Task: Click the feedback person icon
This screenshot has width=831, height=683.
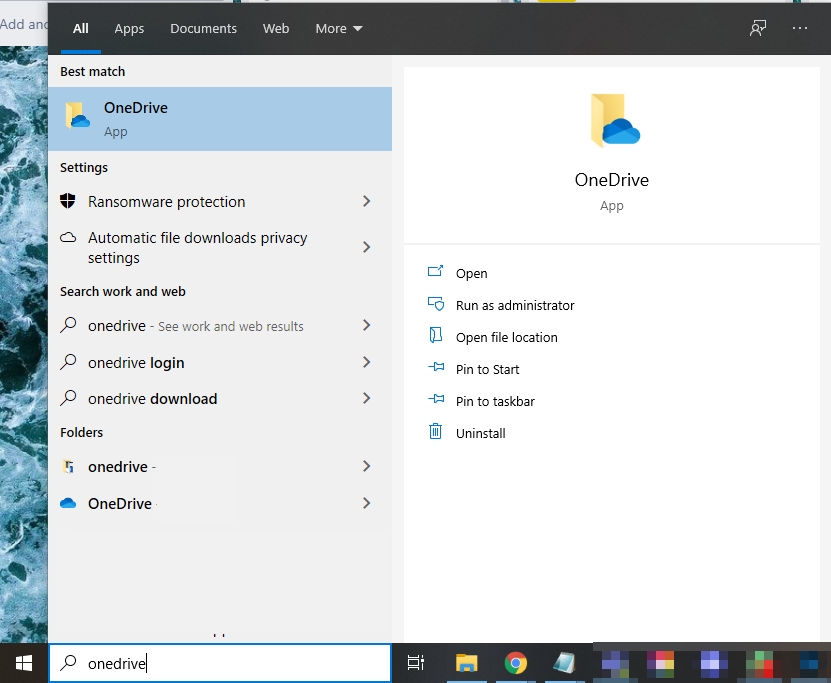Action: coord(758,28)
